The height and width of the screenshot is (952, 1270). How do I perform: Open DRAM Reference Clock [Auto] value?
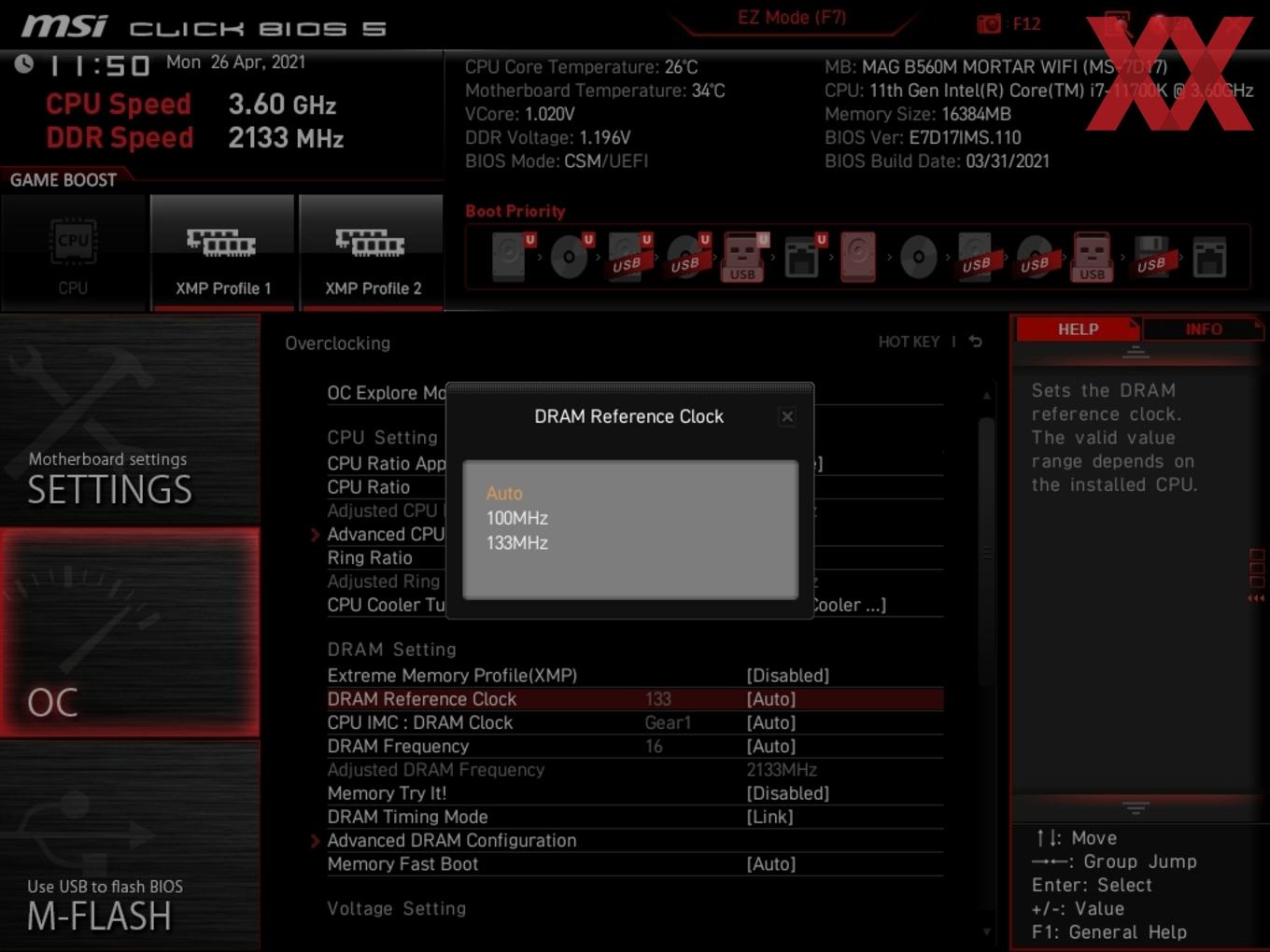coord(770,698)
